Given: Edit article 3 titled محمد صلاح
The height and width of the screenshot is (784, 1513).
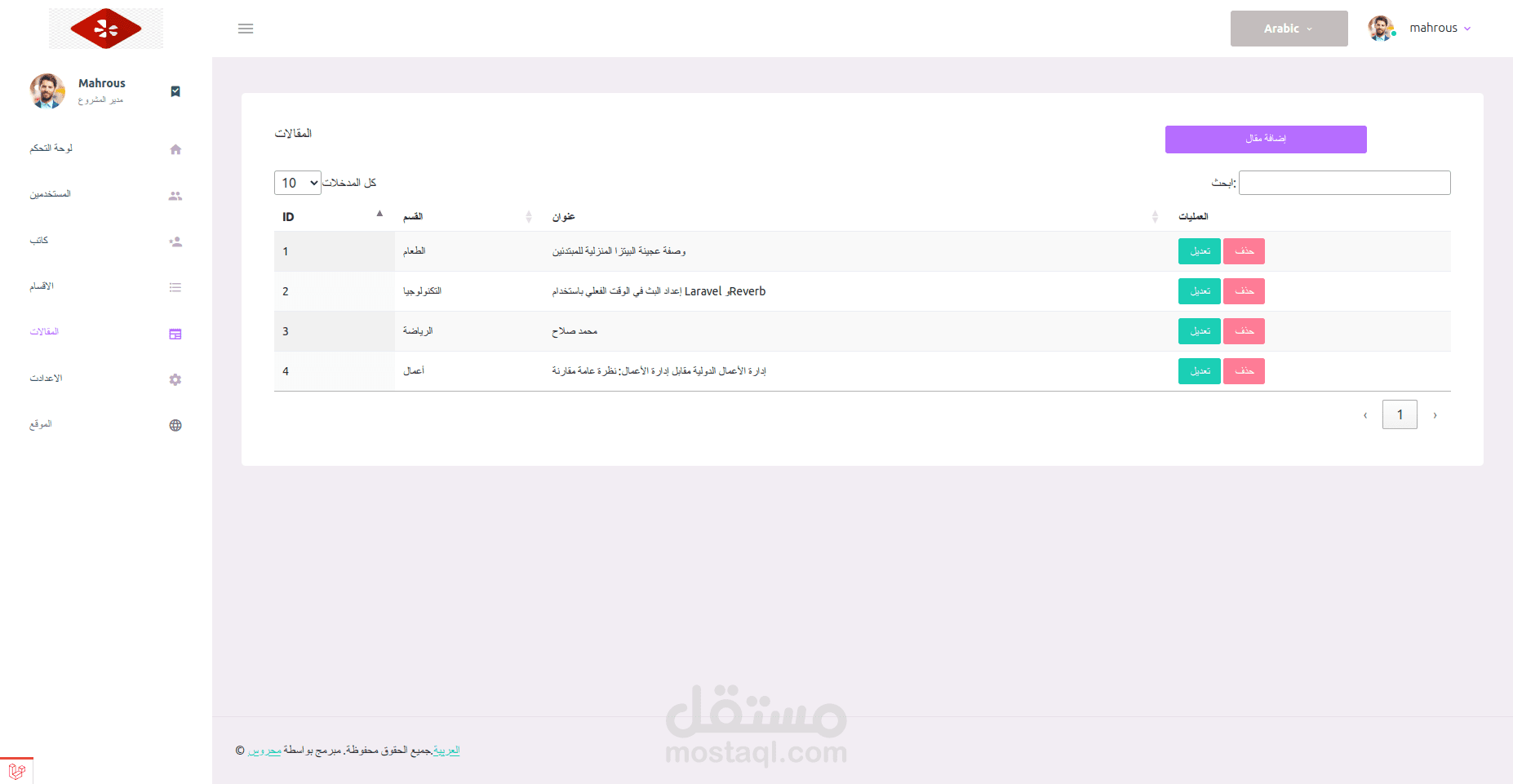Looking at the screenshot, I should click(x=1200, y=331).
